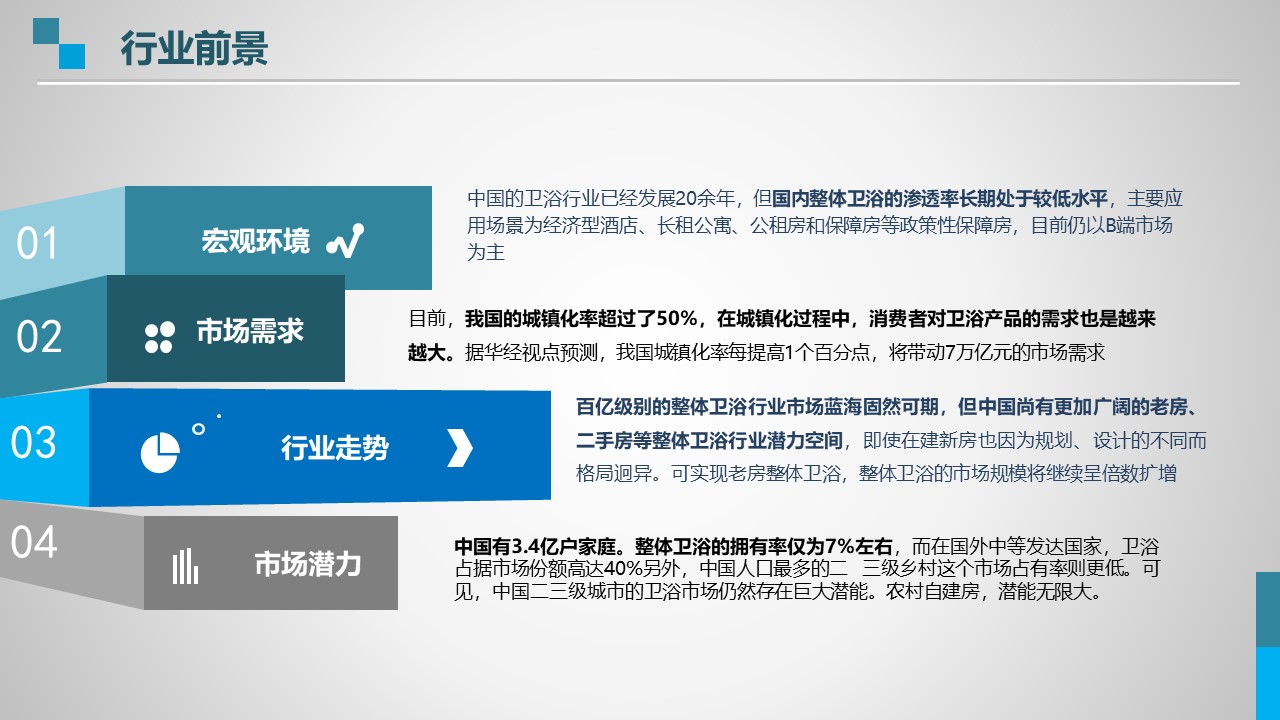This screenshot has width=1280, height=720.
Task: Click the four-dots icon beside 市场需求
Action: (x=159, y=338)
